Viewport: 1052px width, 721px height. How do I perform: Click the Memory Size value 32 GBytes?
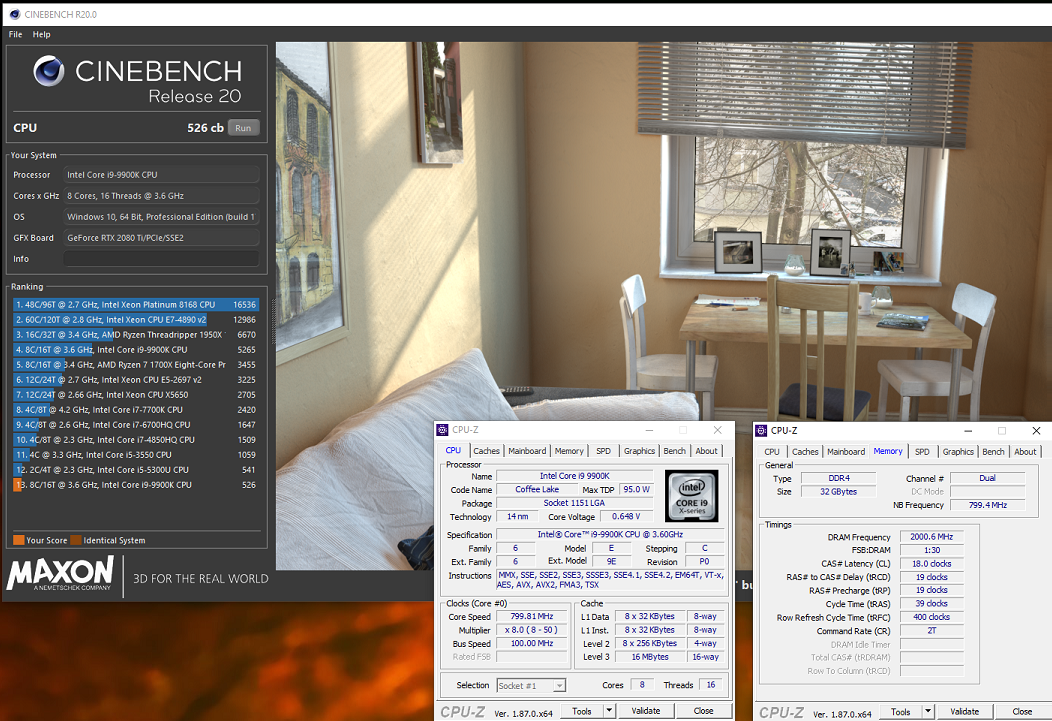[x=839, y=492]
